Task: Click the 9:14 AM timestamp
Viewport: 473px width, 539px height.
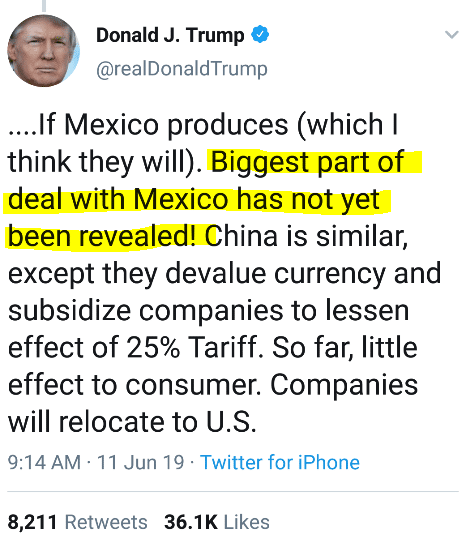Action: tap(44, 462)
